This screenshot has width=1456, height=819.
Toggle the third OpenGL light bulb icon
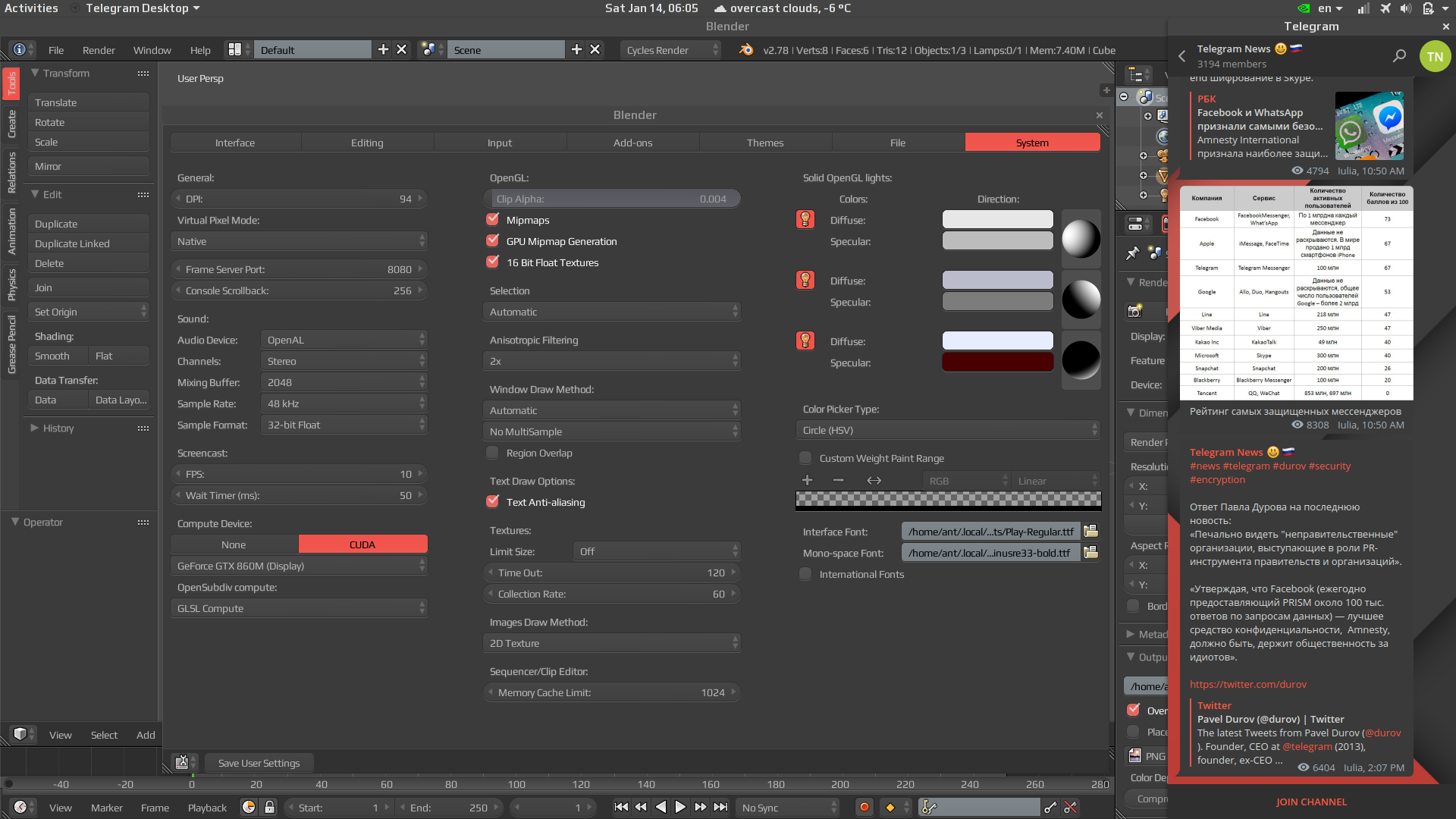pyautogui.click(x=805, y=341)
